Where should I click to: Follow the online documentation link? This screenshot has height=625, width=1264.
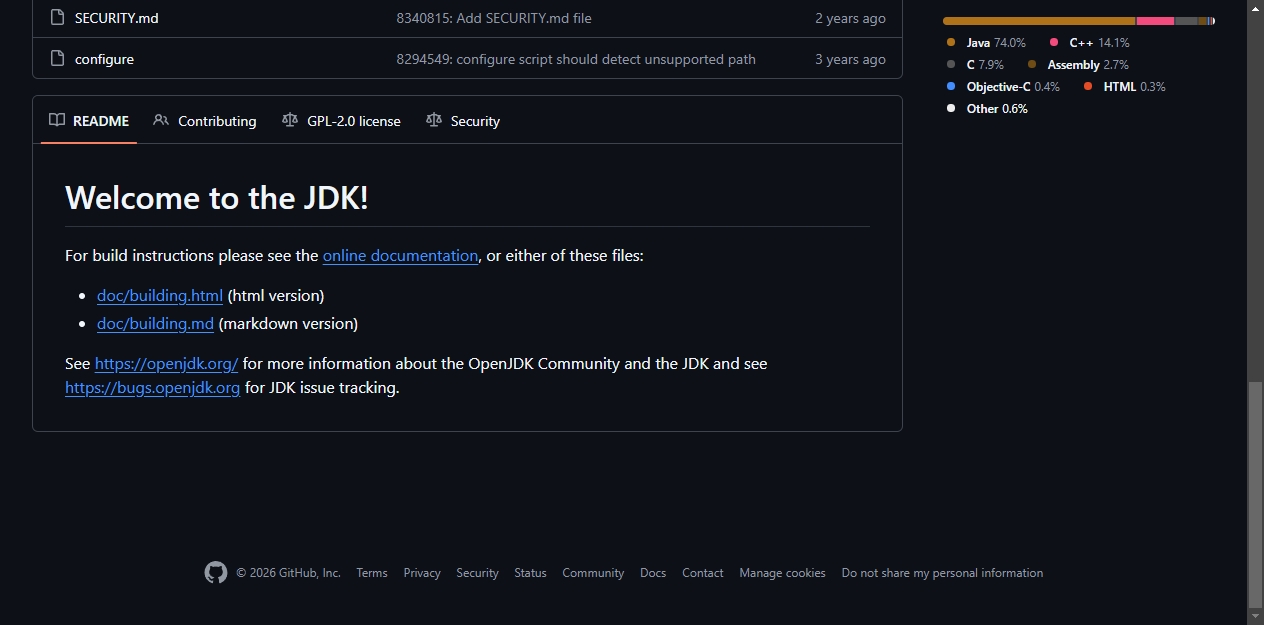(x=400, y=255)
